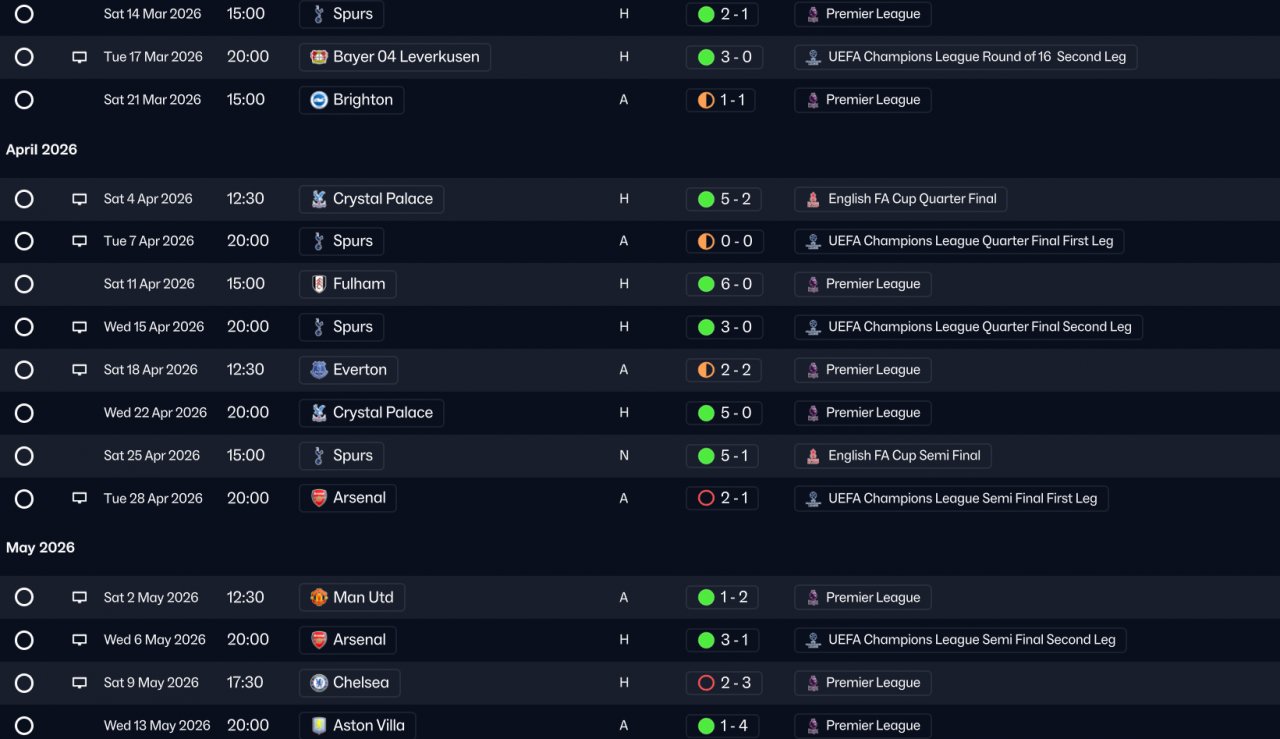Viewport: 1280px width, 739px height.
Task: Click the TV icon on Sat 4 Apr 2026 fixture
Action: point(80,199)
